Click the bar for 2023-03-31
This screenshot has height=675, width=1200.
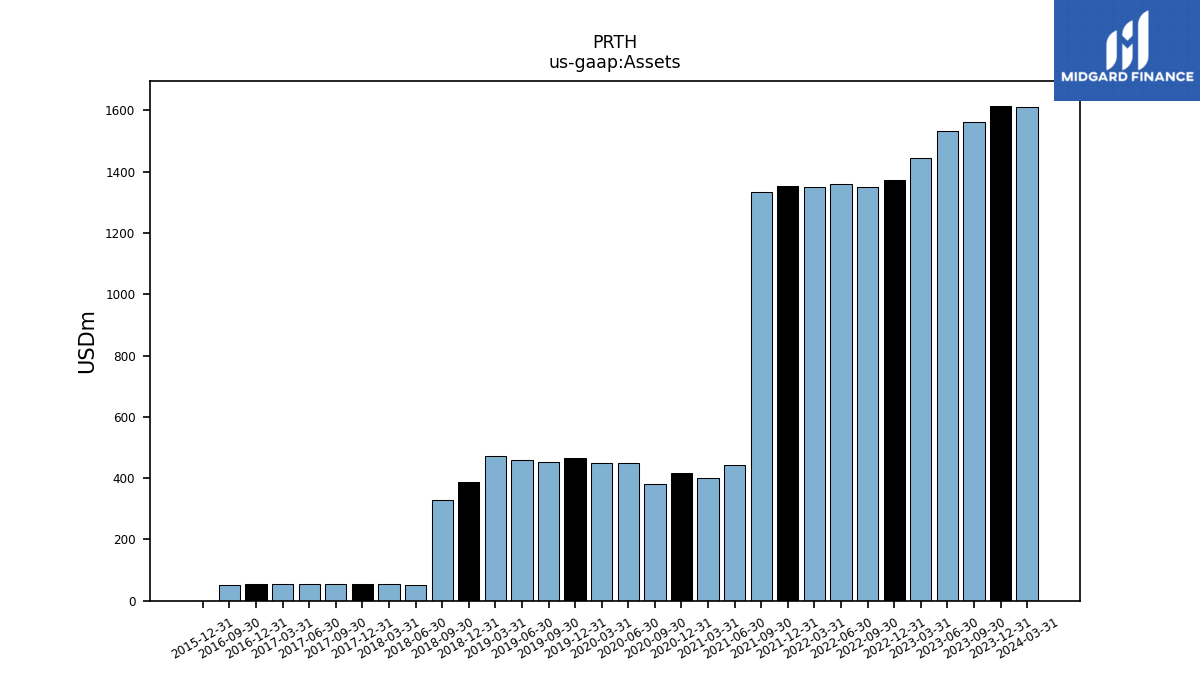tap(921, 379)
